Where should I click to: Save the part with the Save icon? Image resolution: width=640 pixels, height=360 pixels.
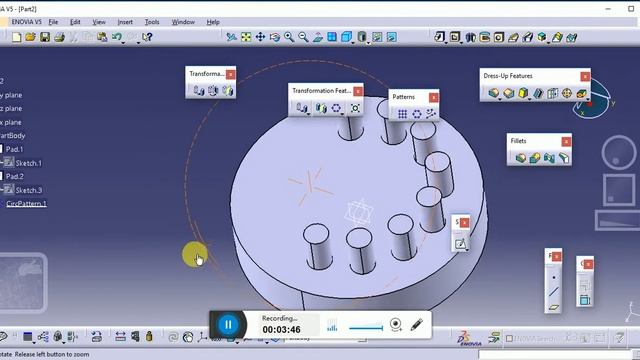click(x=44, y=37)
